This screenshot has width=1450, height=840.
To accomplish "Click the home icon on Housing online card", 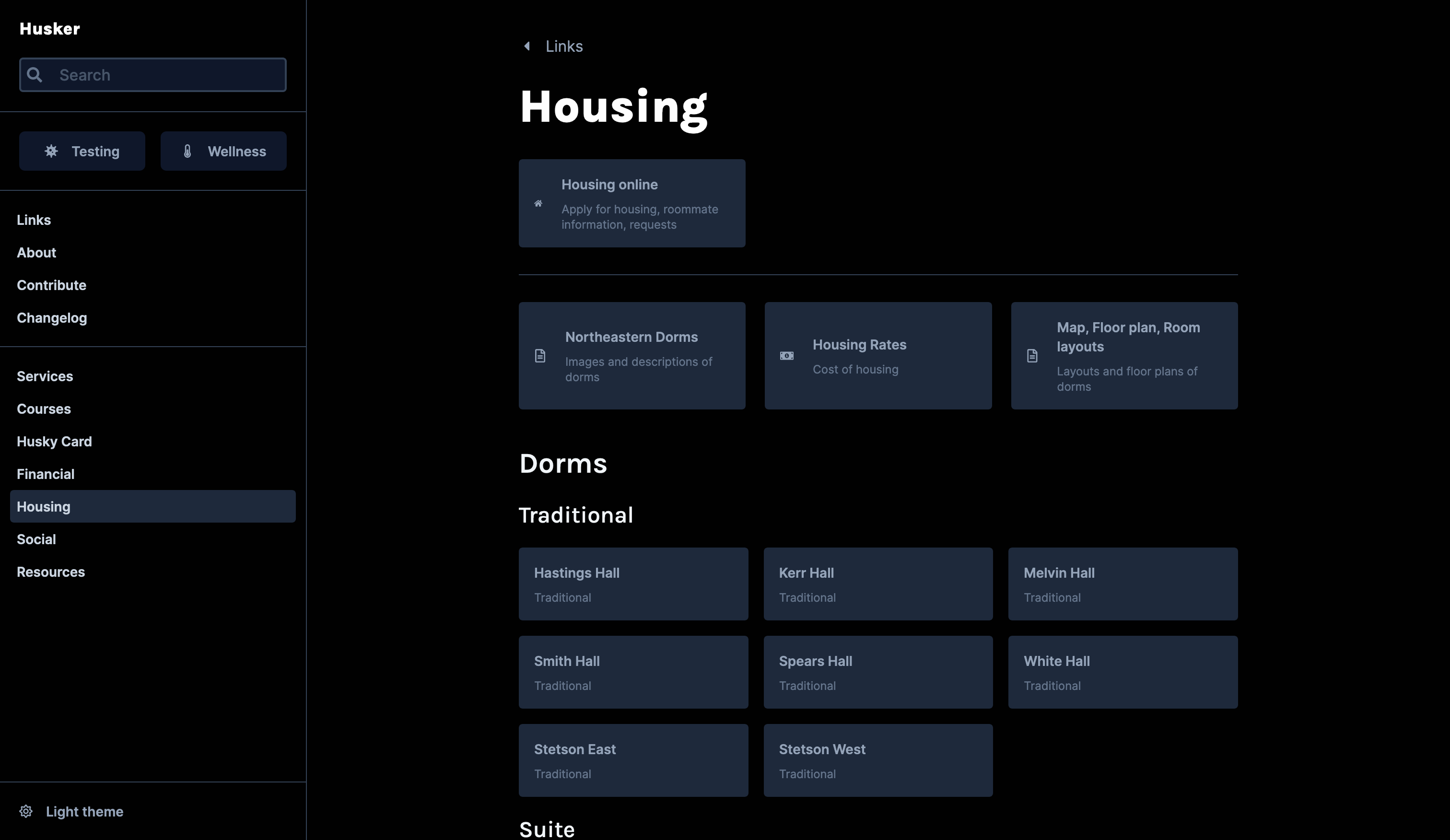I will tap(538, 203).
